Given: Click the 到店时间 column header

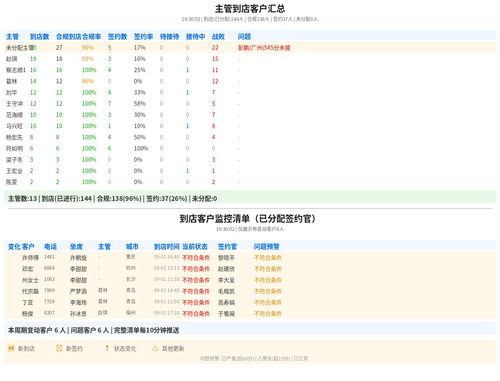Looking at the screenshot, I should pyautogui.click(x=167, y=247).
